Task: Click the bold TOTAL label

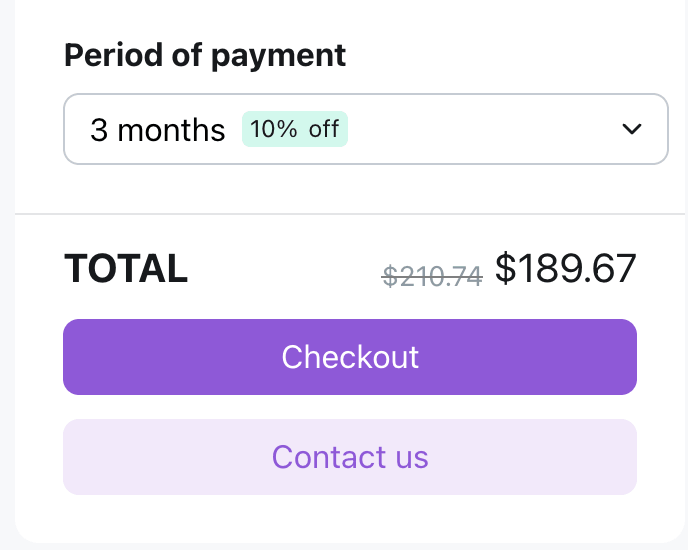Action: pyautogui.click(x=126, y=268)
